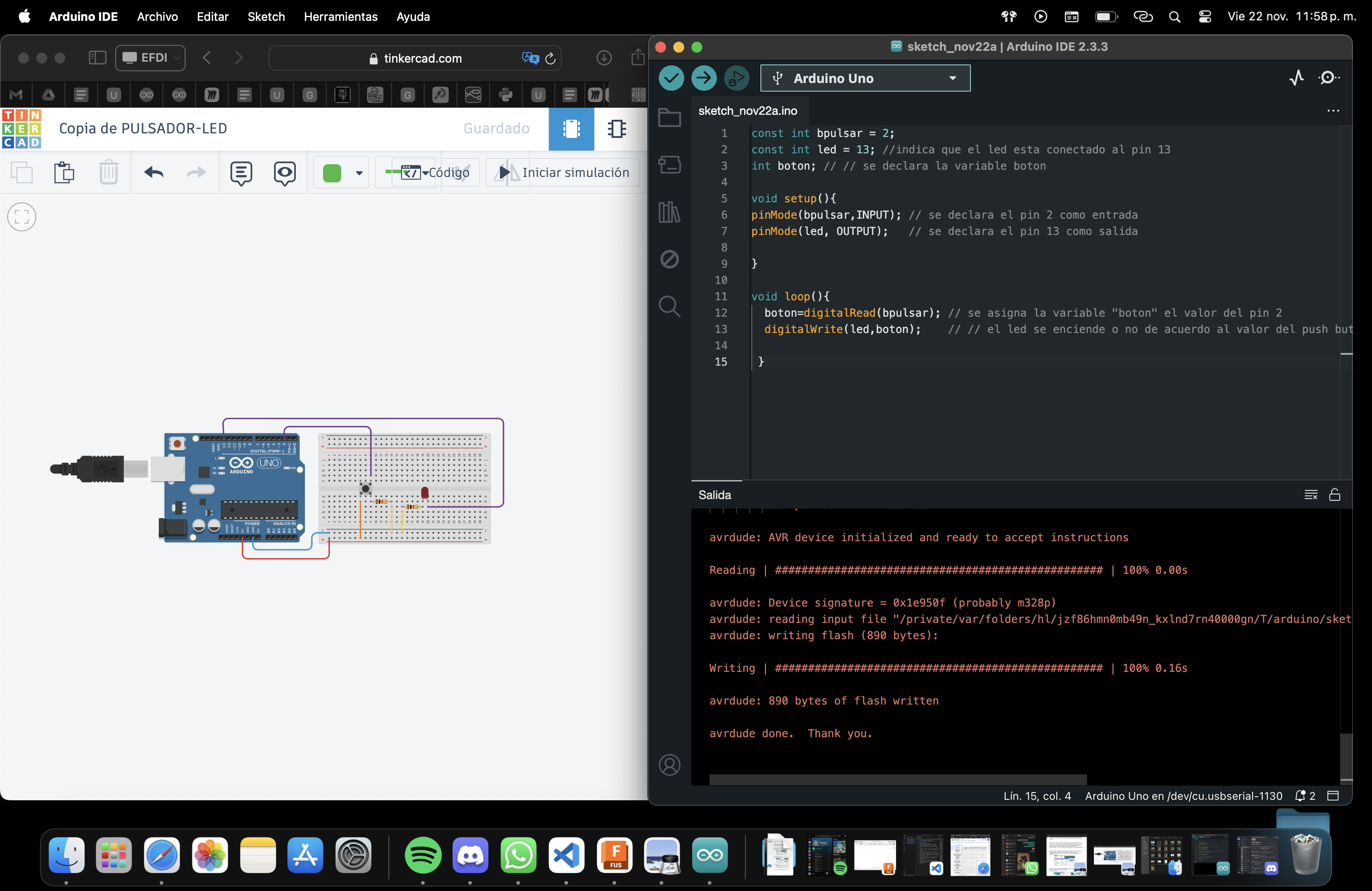Open the Serial Plotter icon
1372x891 pixels.
(x=1297, y=78)
